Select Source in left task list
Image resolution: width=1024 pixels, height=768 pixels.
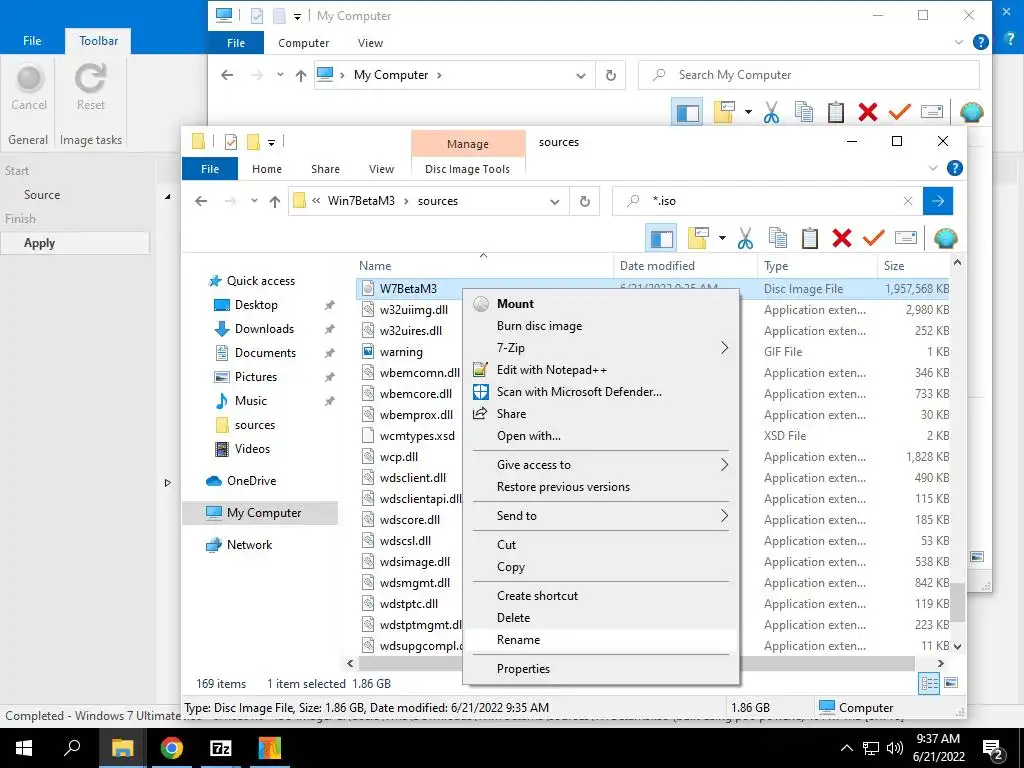pyautogui.click(x=42, y=195)
